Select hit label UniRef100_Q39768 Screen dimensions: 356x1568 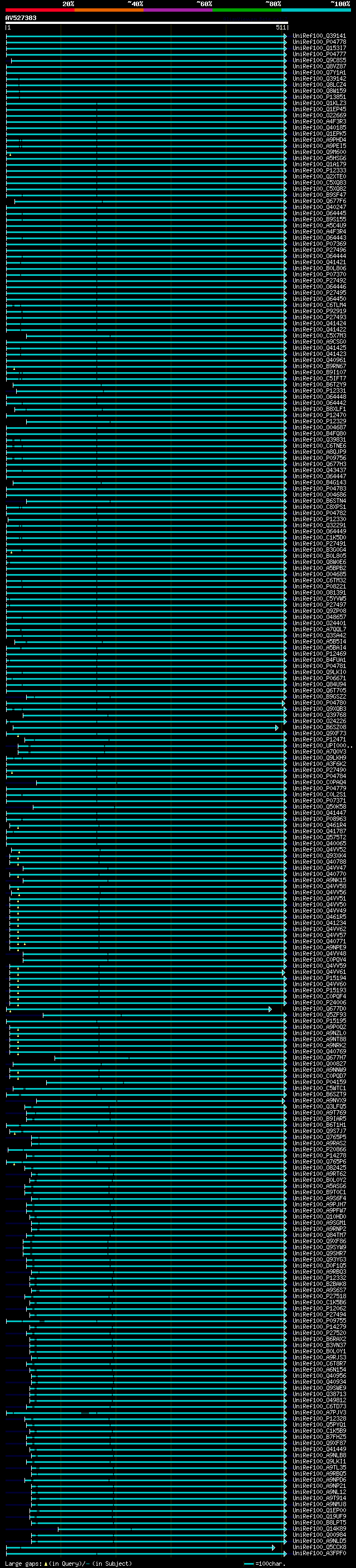pyautogui.click(x=319, y=715)
